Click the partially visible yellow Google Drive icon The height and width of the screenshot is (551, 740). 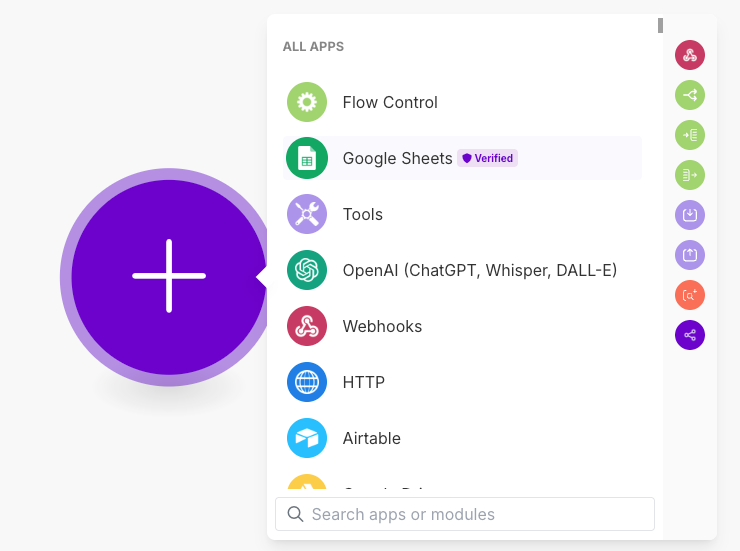tap(307, 482)
